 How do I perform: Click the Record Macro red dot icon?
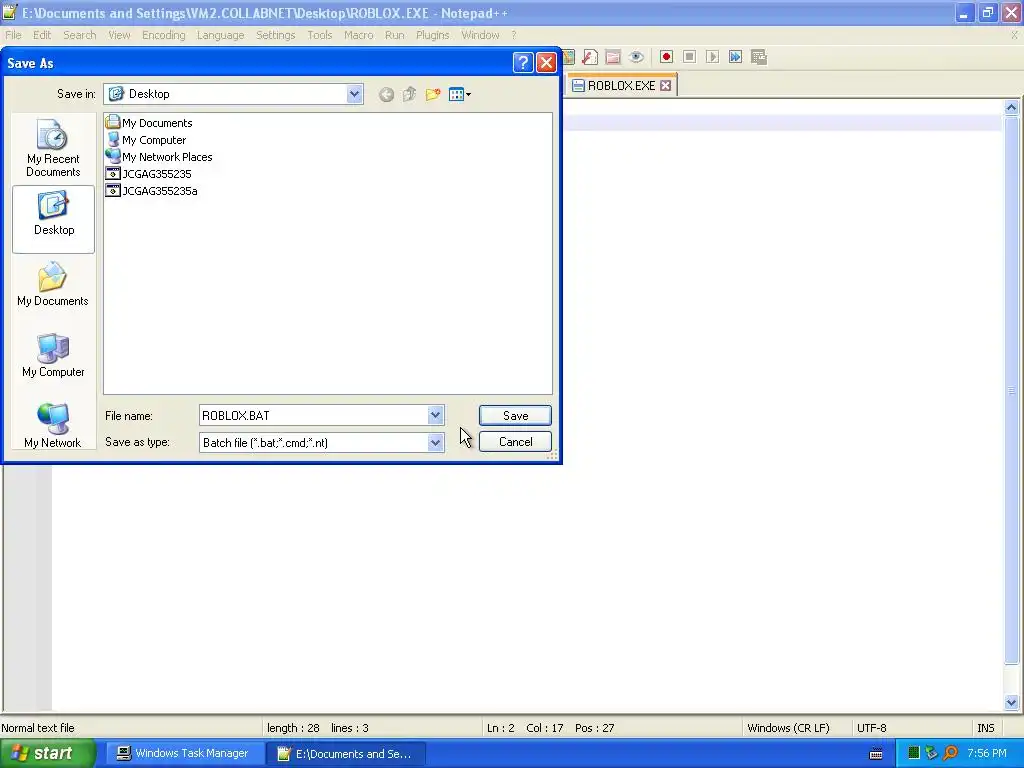(666, 57)
